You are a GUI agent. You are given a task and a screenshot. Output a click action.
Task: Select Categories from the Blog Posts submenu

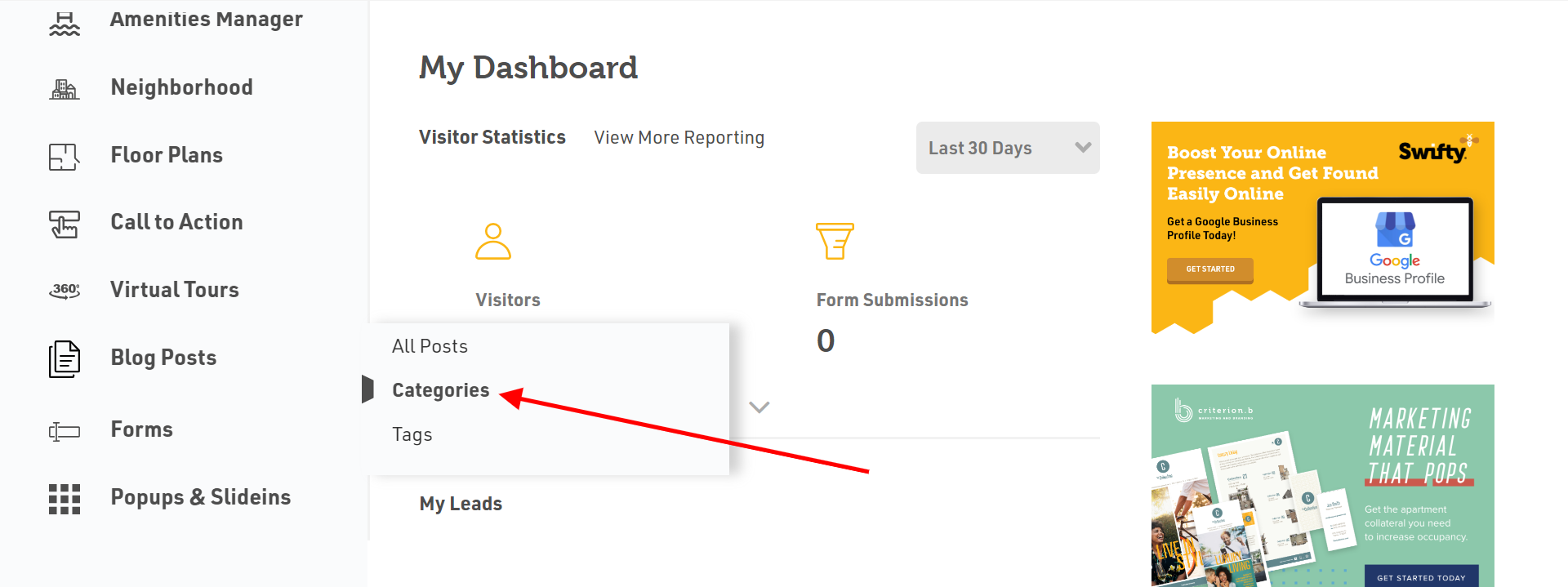pyautogui.click(x=441, y=390)
